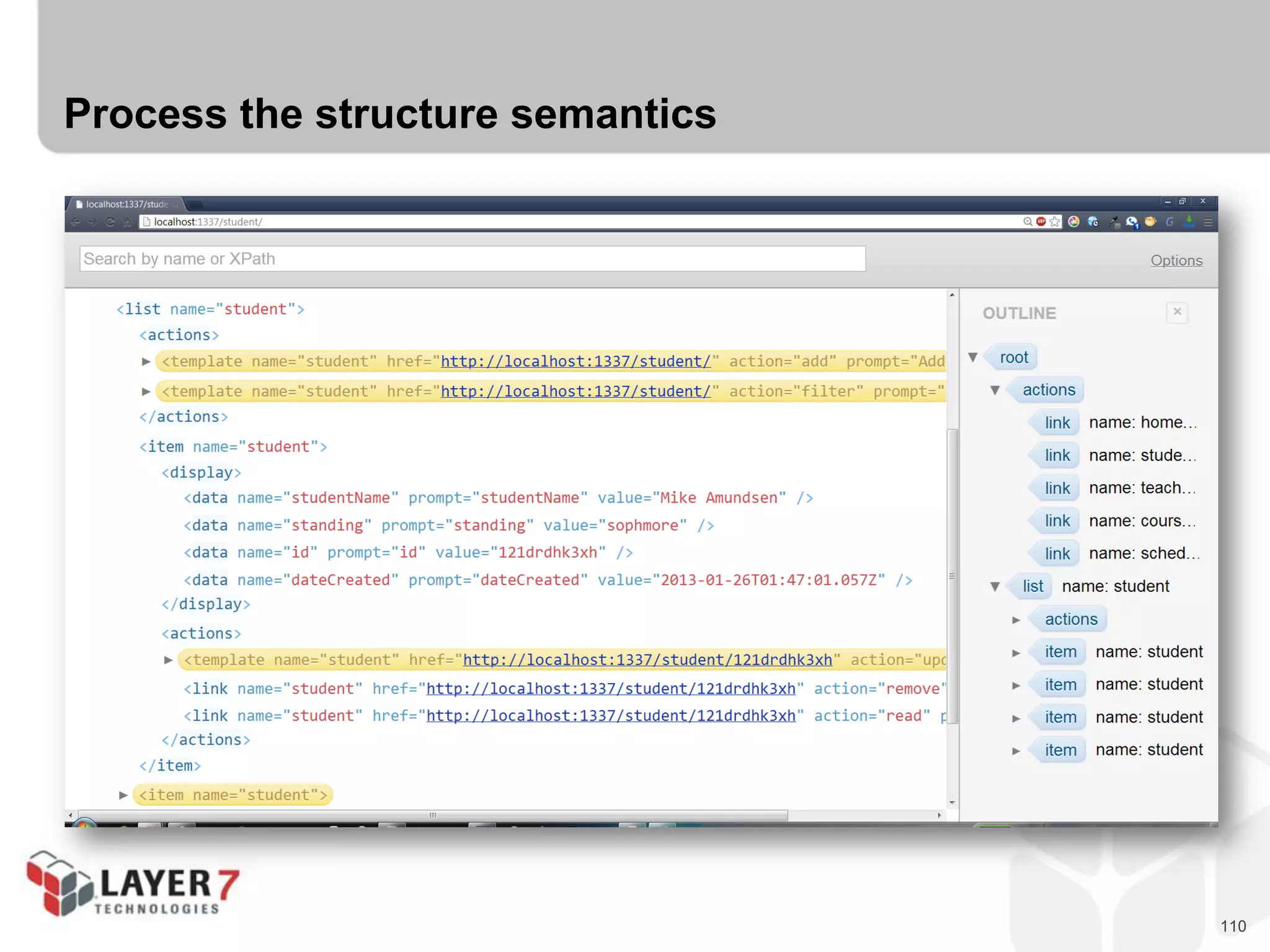The width and height of the screenshot is (1270, 952).
Task: Click the browser forward arrow
Action: [92, 222]
